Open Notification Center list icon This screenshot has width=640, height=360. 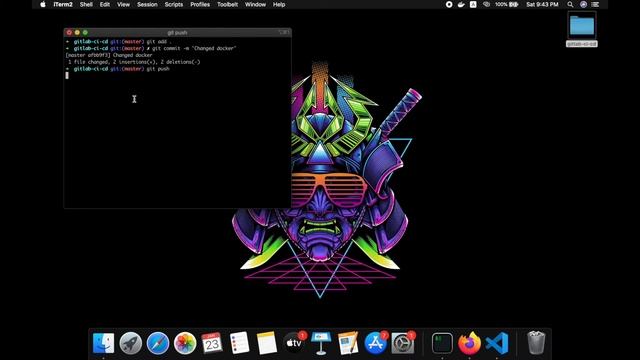596,4
